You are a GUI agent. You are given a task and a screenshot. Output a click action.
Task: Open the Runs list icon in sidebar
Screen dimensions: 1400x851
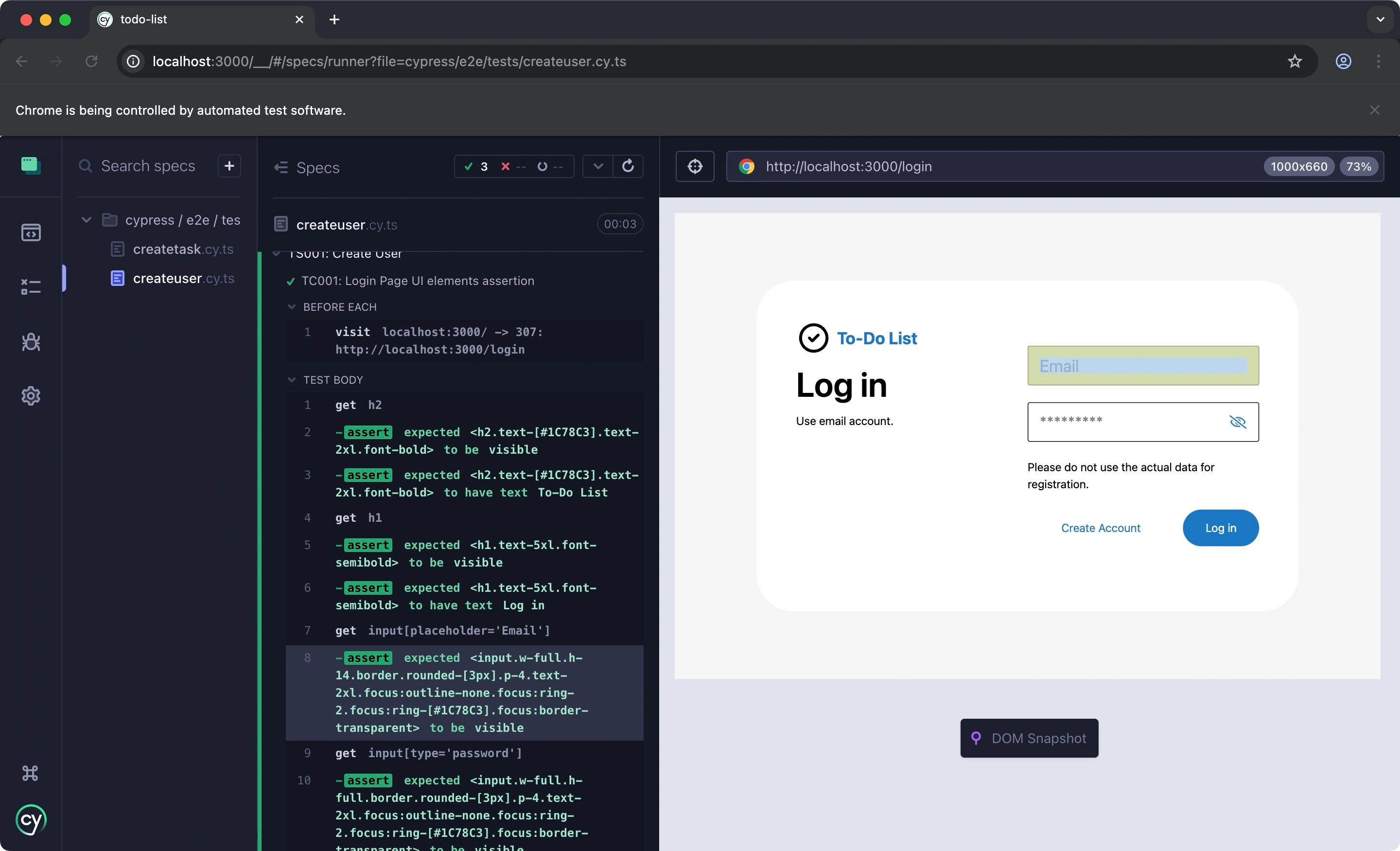coord(31,286)
